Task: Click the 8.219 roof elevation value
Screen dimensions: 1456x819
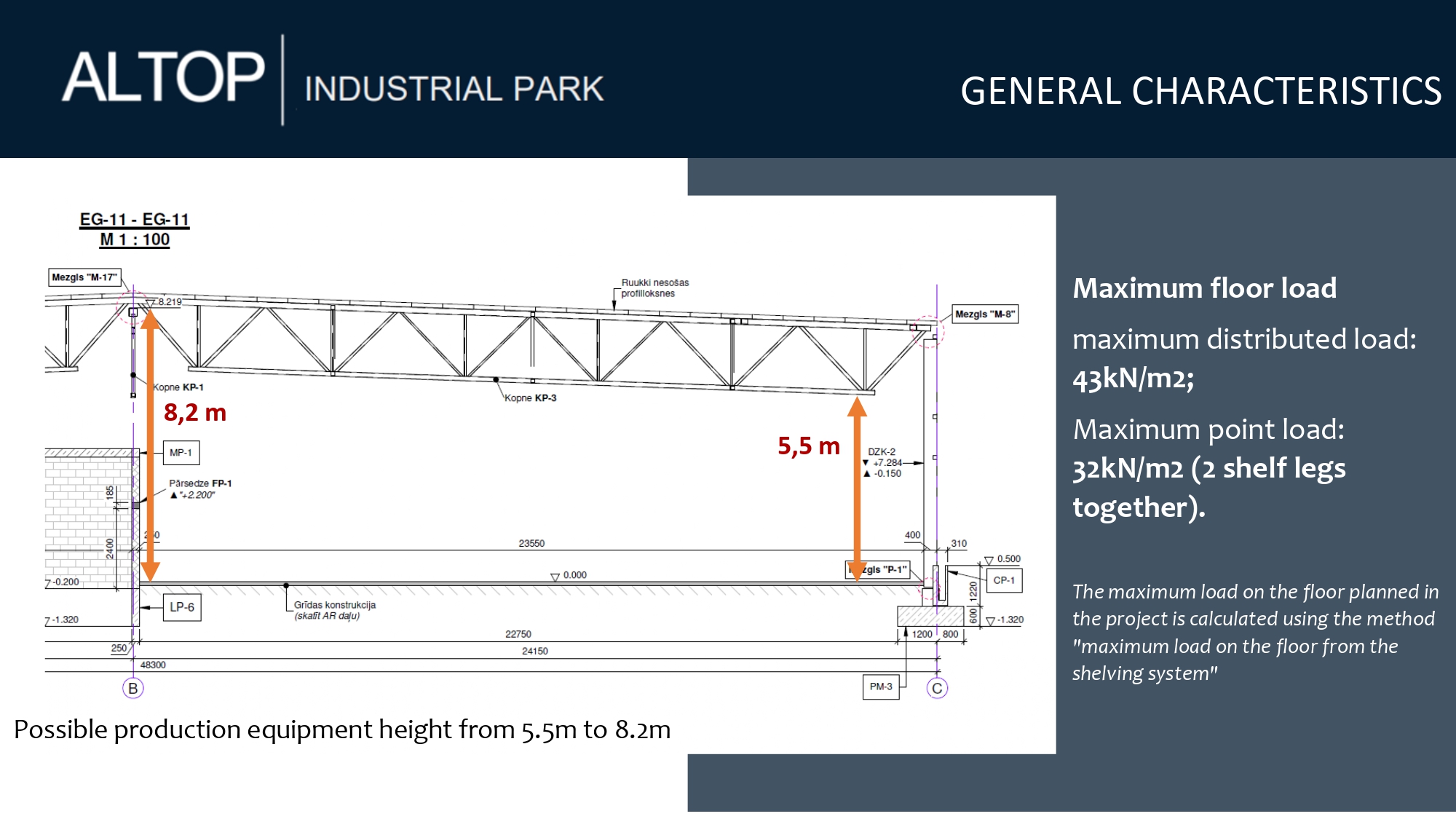Action: (x=170, y=301)
